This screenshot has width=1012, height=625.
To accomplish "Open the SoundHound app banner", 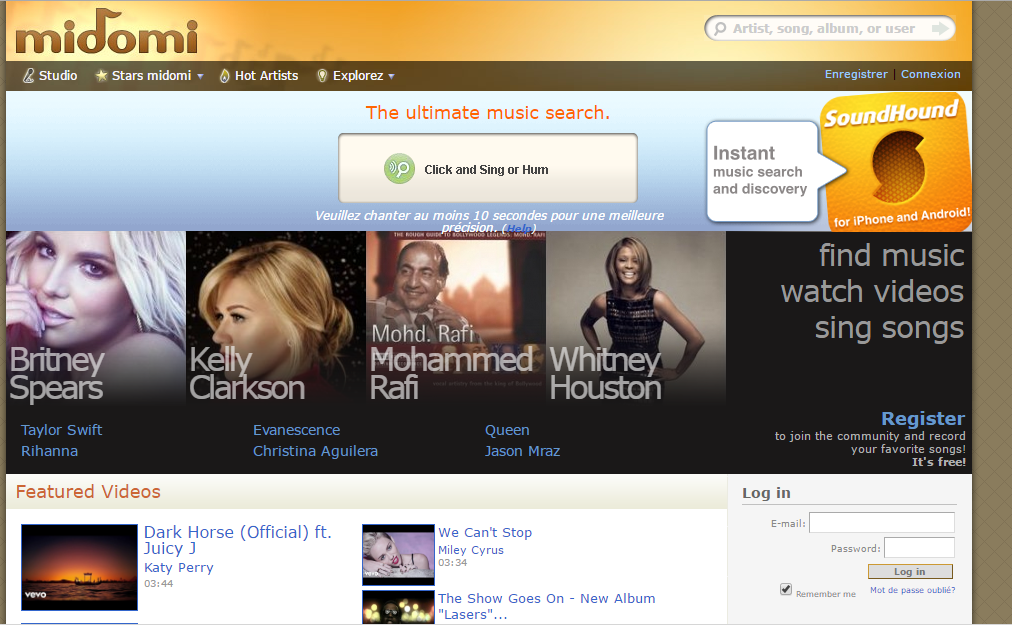I will [896, 162].
